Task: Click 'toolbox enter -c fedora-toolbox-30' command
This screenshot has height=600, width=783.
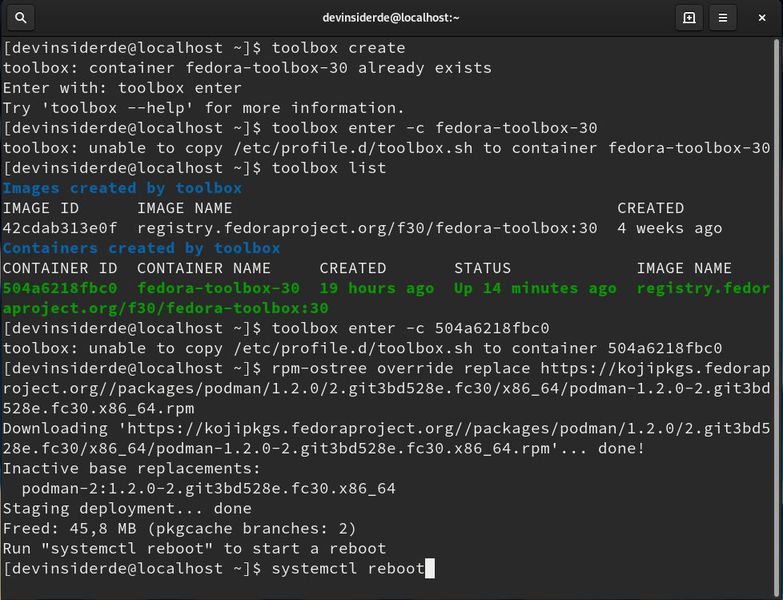Action: point(434,128)
